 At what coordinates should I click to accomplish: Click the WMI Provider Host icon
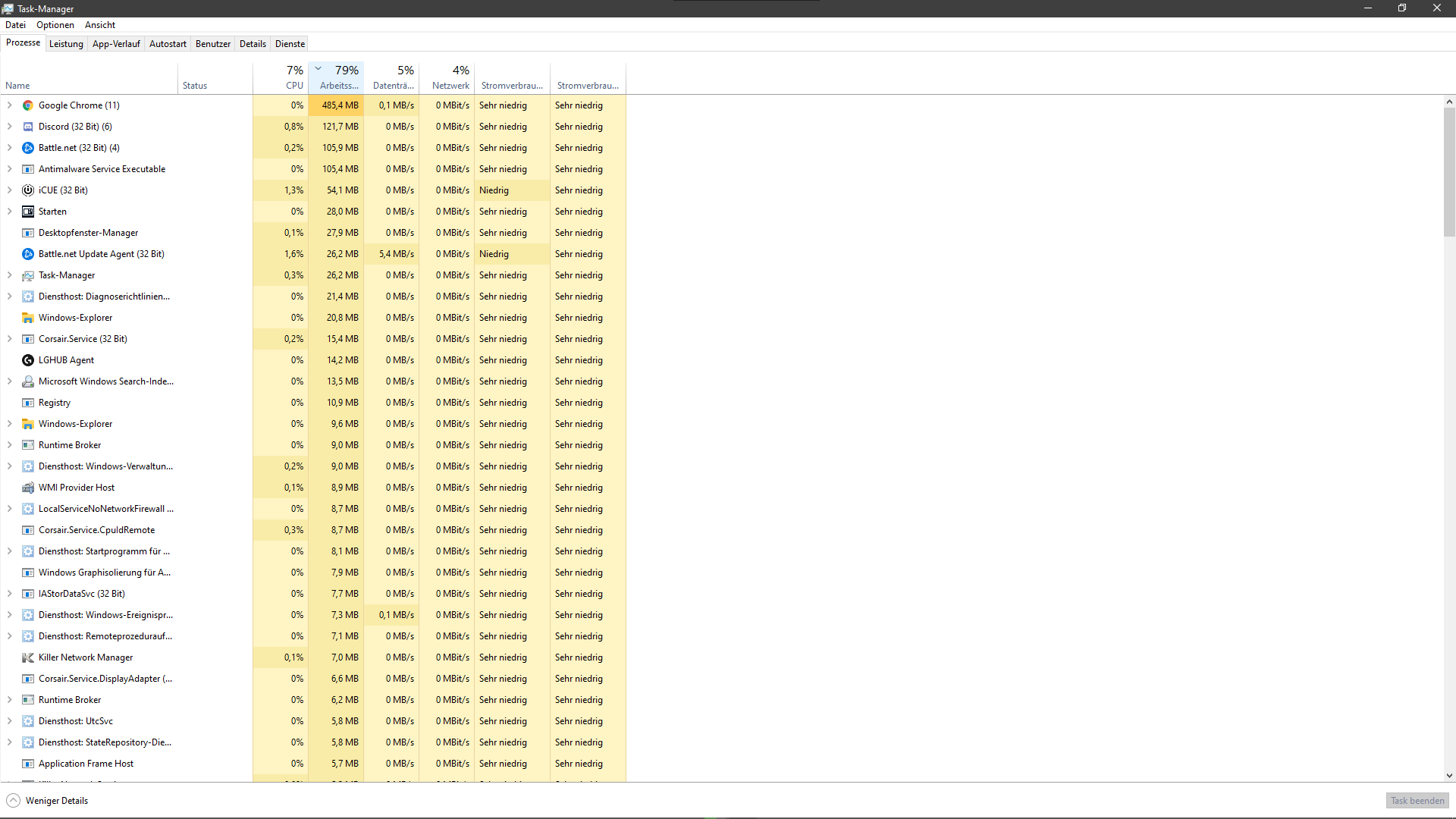tap(28, 488)
